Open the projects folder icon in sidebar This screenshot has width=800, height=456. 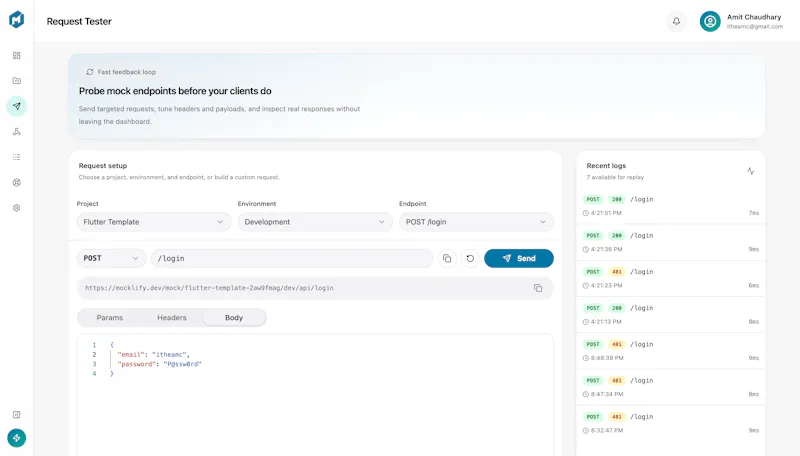click(16, 81)
